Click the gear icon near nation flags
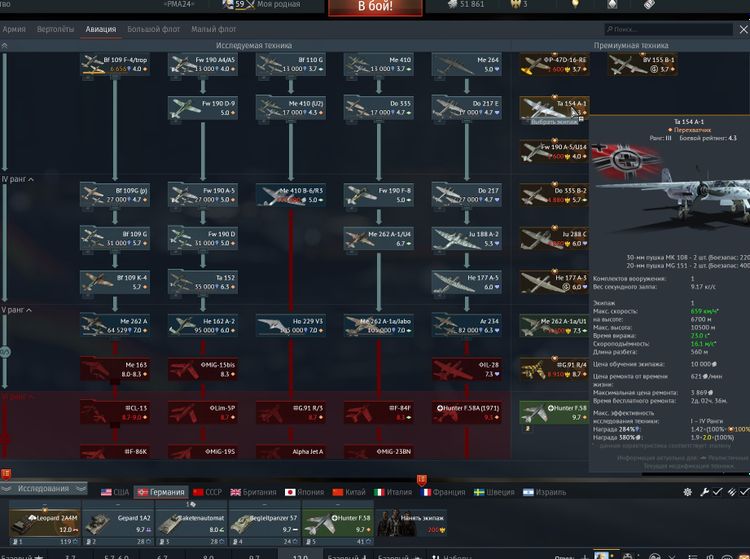750x559 pixels. (688, 493)
